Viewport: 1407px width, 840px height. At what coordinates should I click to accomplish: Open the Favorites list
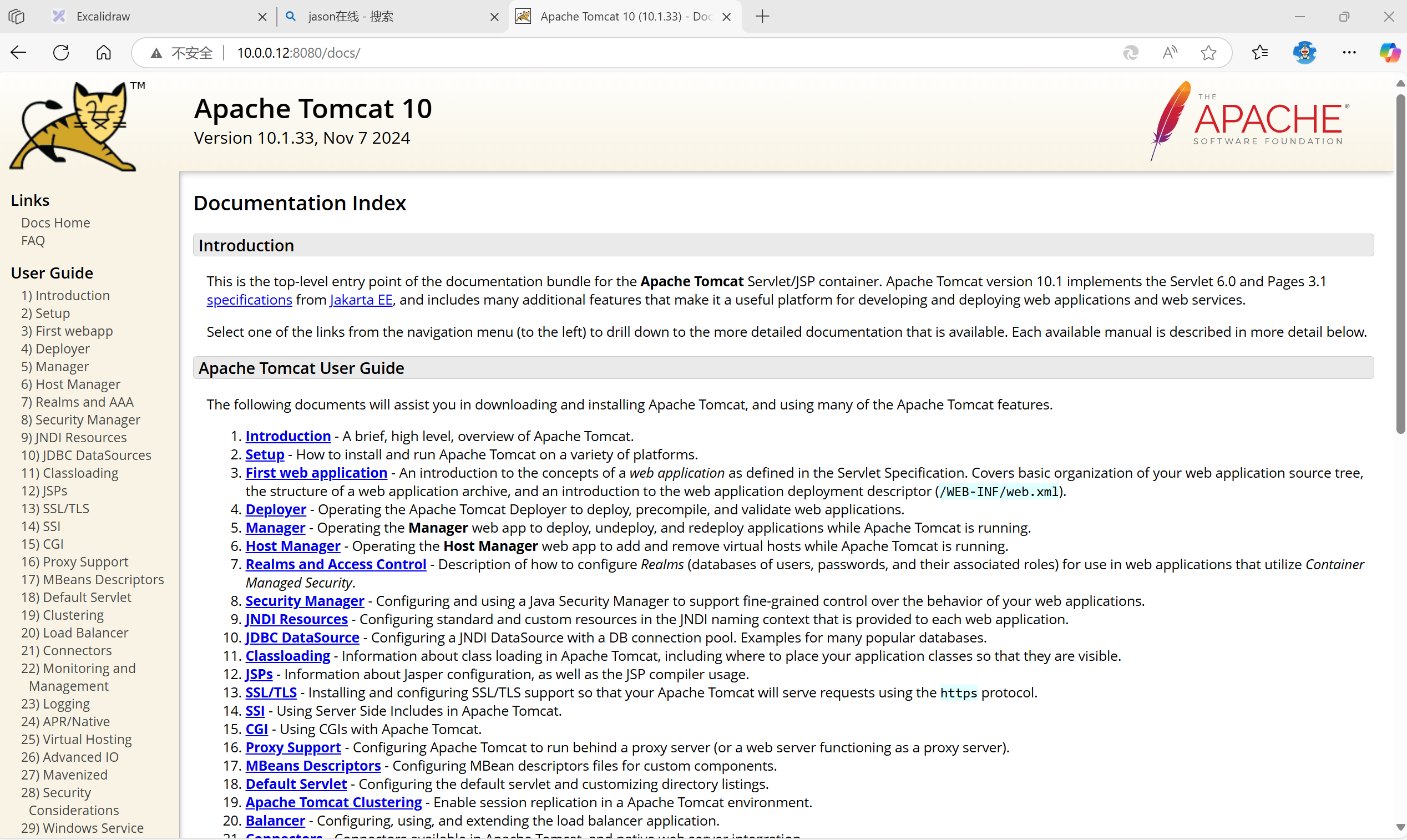pos(1260,53)
